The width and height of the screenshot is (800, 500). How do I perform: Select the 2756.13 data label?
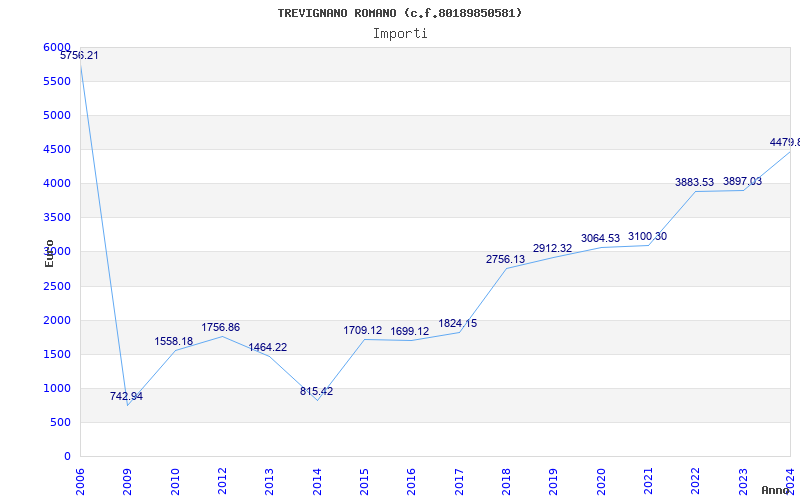[x=505, y=260]
